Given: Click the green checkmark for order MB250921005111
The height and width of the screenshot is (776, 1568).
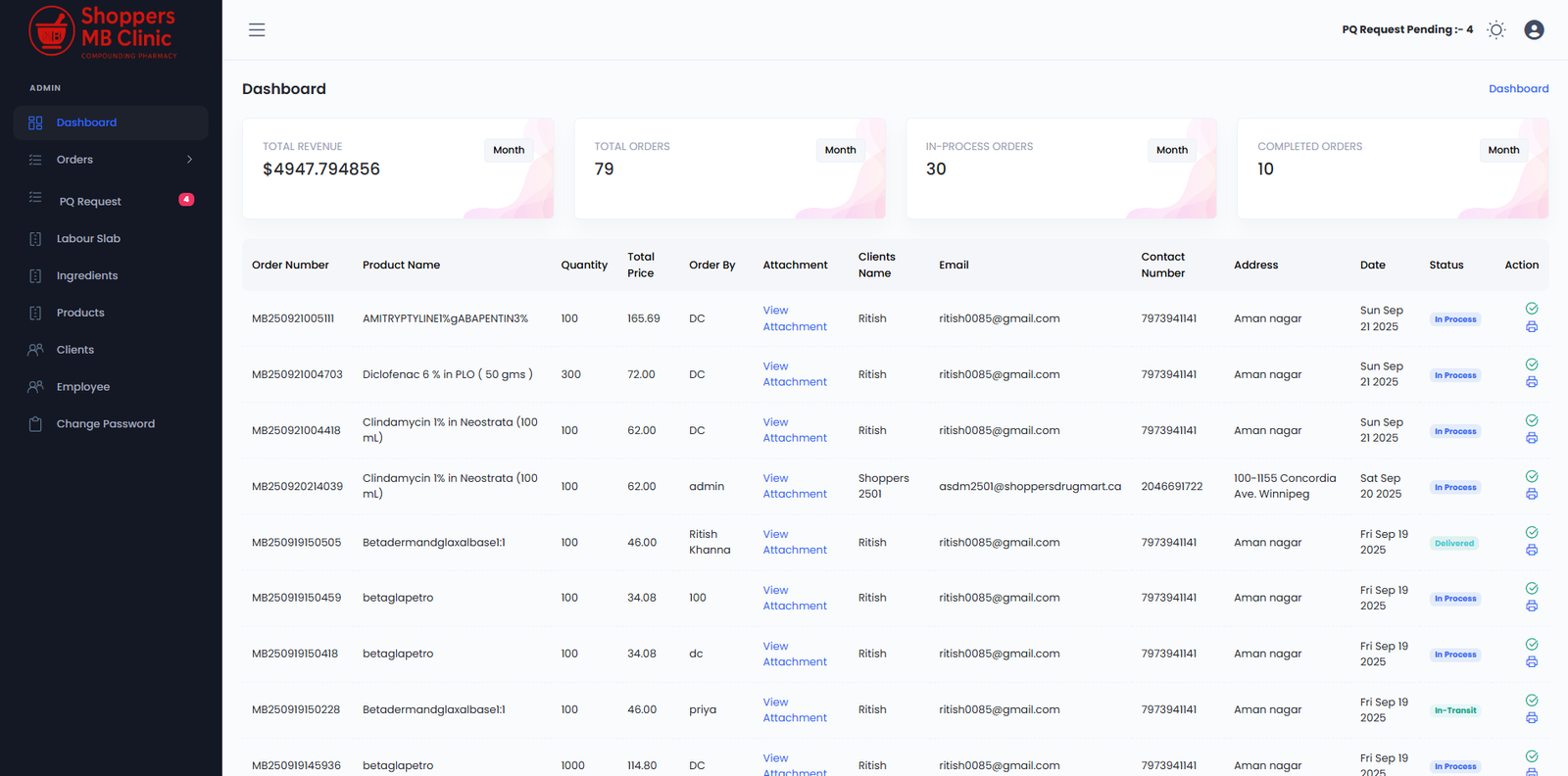Looking at the screenshot, I should [x=1531, y=309].
